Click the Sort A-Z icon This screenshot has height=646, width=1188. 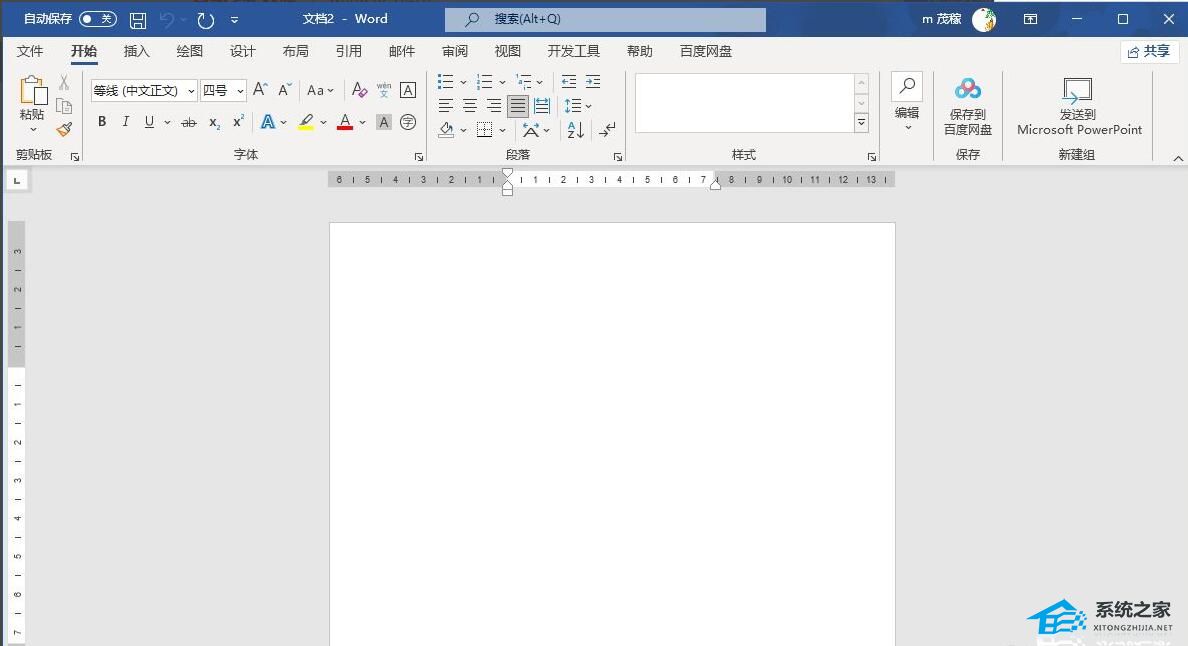click(x=575, y=130)
